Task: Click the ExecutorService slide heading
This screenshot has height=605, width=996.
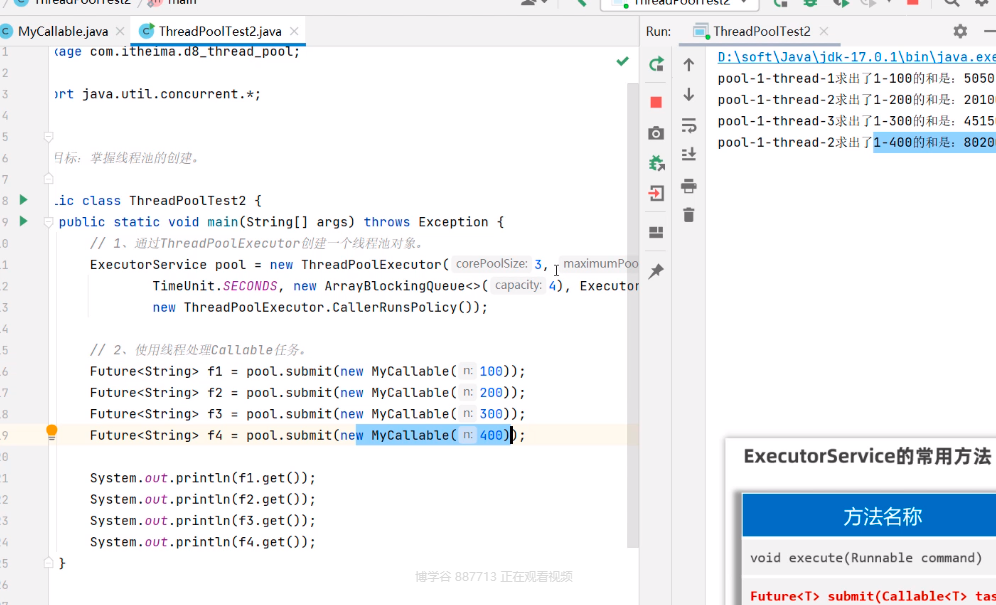Action: [867, 456]
